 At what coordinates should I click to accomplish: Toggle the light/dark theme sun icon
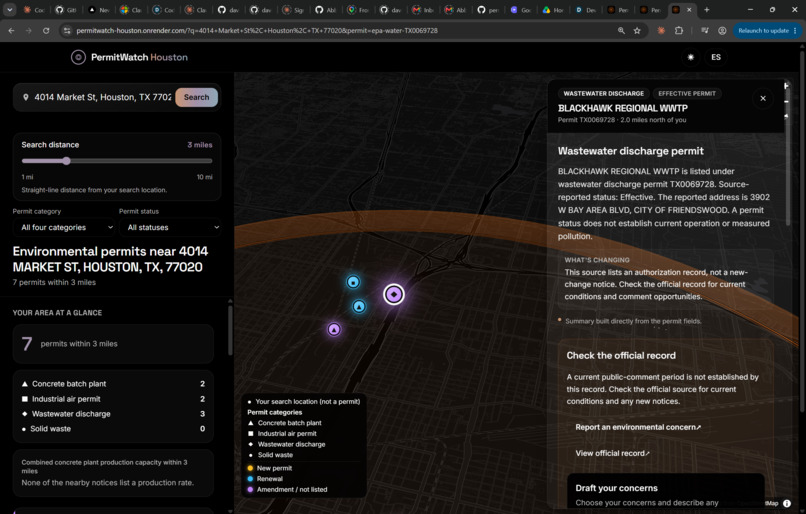(690, 57)
